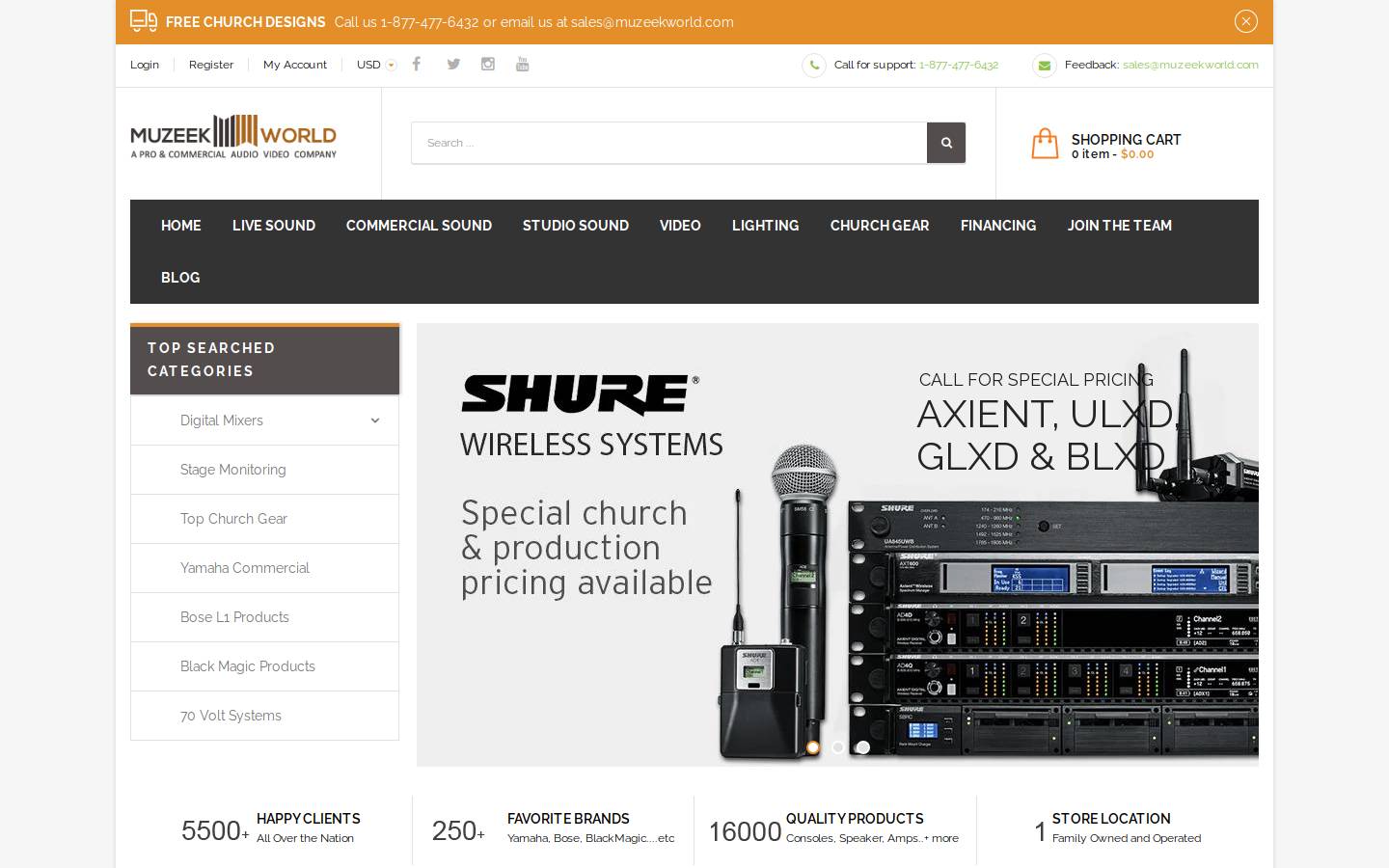The height and width of the screenshot is (868, 1389).
Task: Click the Muzeek World logo
Action: (x=233, y=137)
